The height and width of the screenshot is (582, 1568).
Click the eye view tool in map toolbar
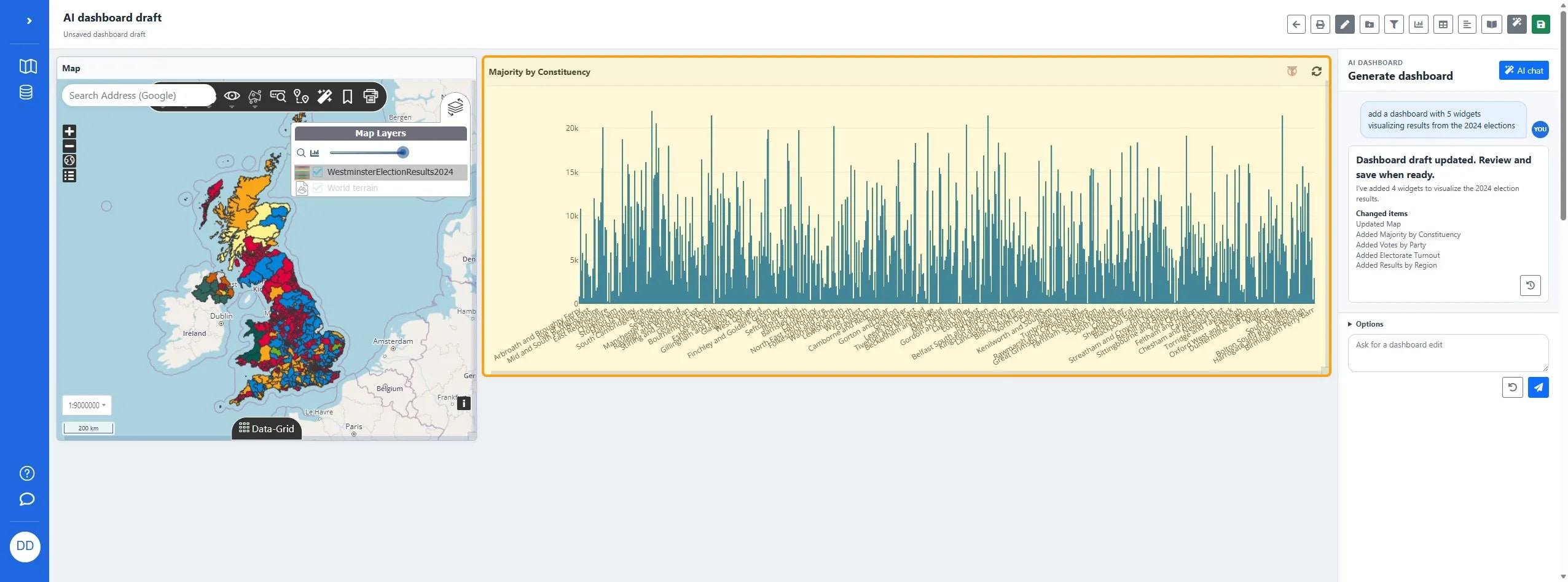(232, 96)
